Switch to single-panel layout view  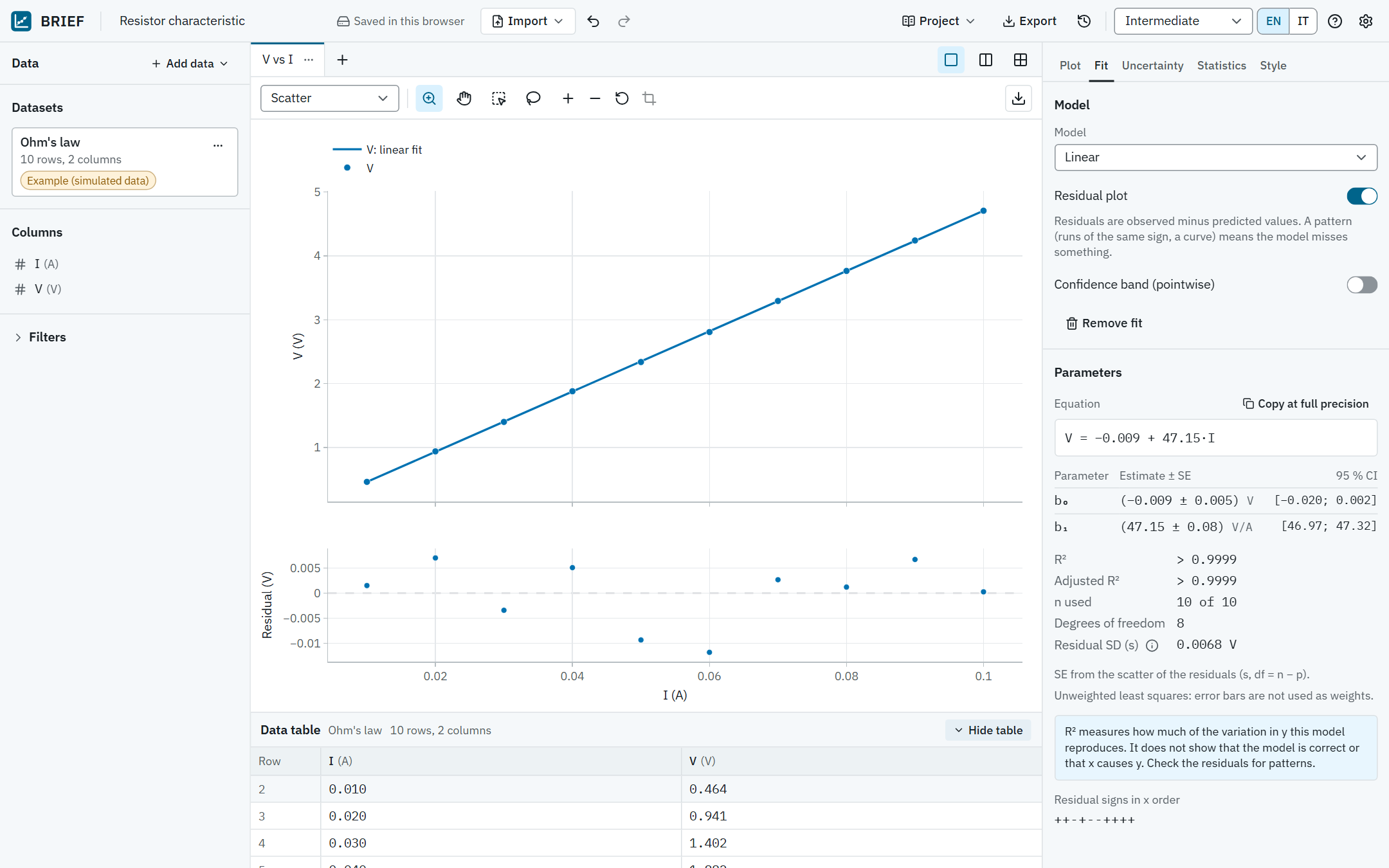tap(951, 60)
